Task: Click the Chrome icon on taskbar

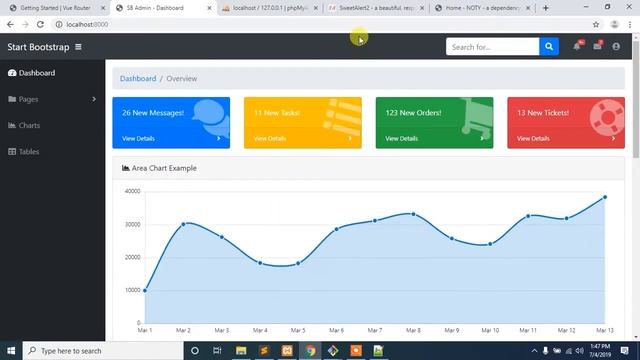Action: point(311,351)
